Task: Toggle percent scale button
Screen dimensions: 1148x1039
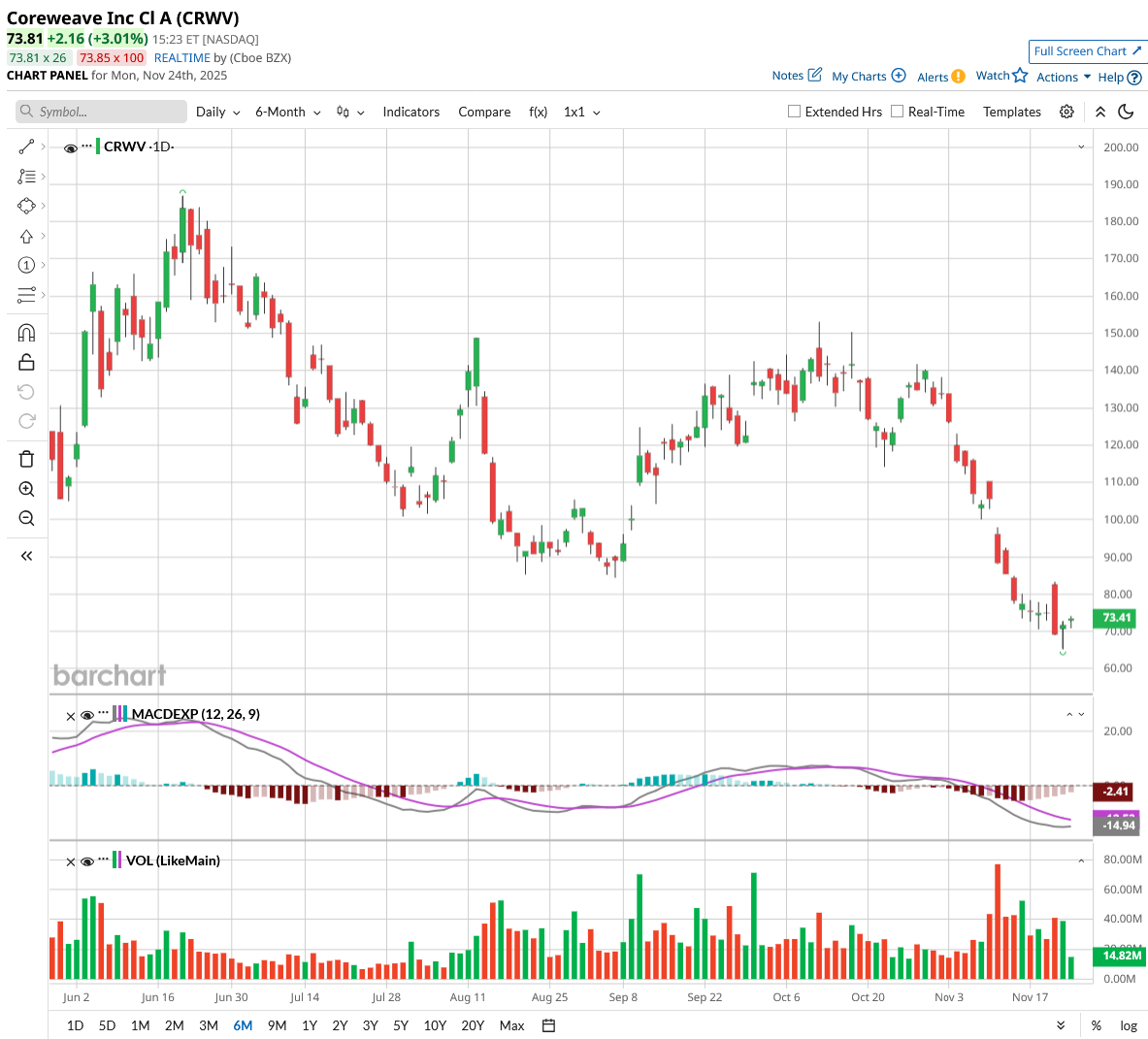Action: [1096, 1025]
